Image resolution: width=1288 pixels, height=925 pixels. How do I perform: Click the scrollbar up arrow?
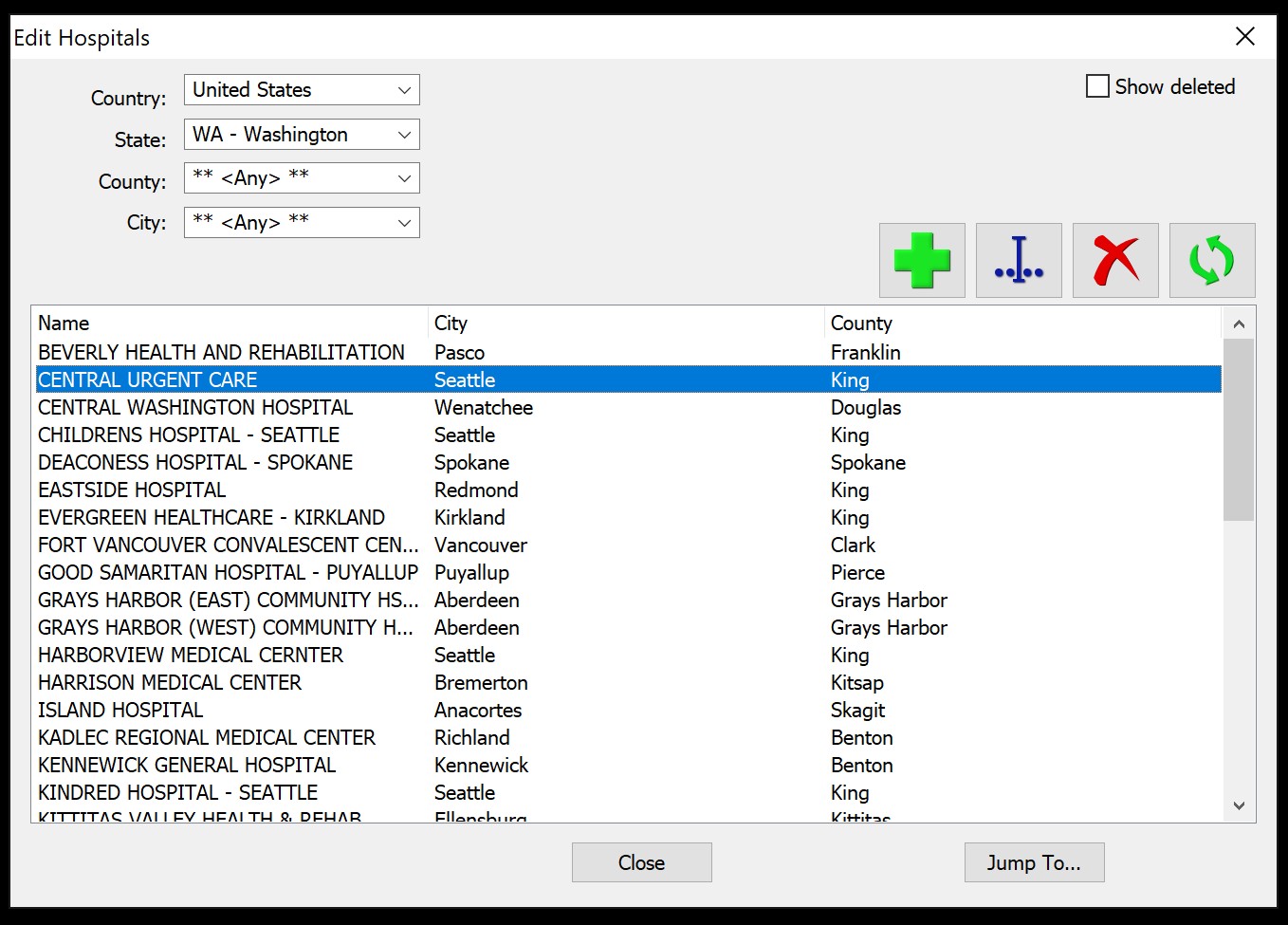tap(1239, 324)
